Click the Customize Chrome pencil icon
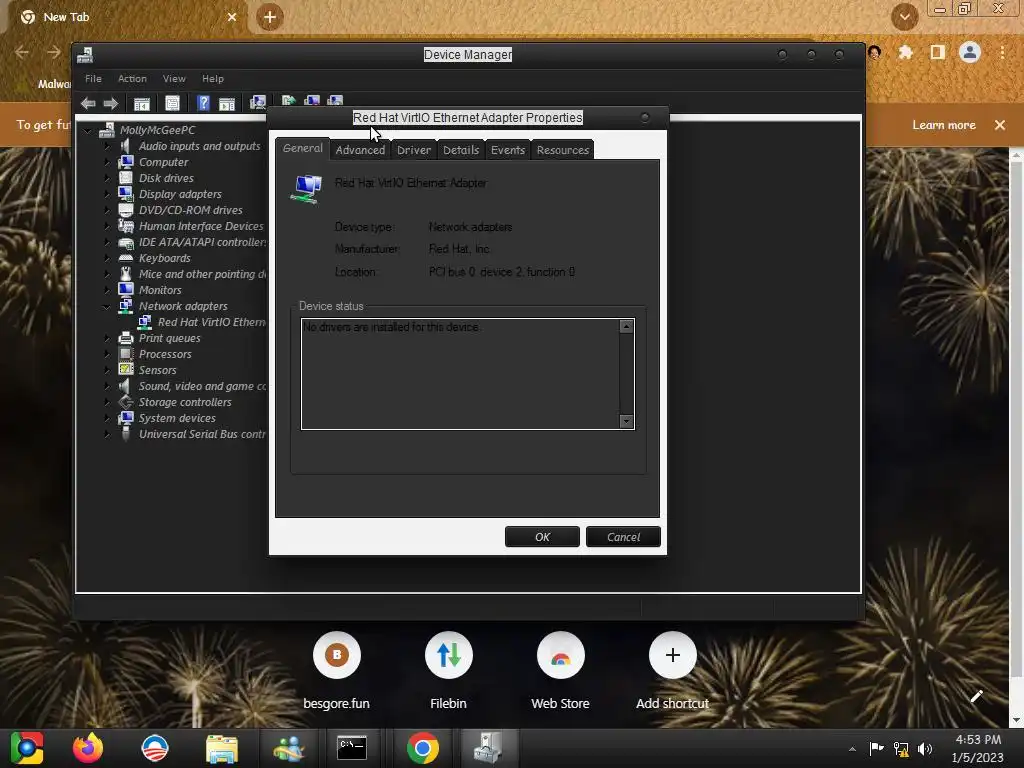 tap(976, 696)
